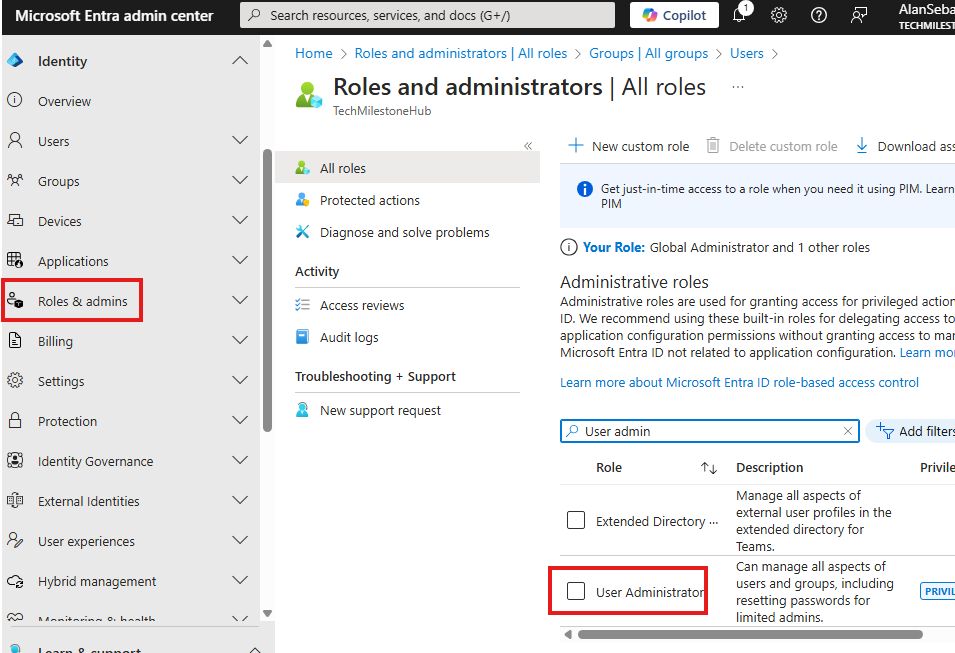The width and height of the screenshot is (955, 653).
Task: Click Add filters button
Action: (912, 431)
